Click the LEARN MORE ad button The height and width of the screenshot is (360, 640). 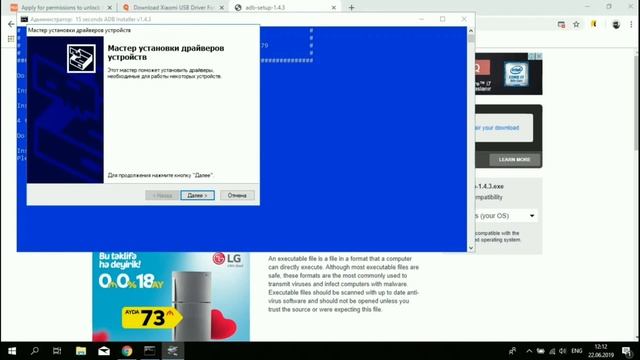click(x=514, y=160)
